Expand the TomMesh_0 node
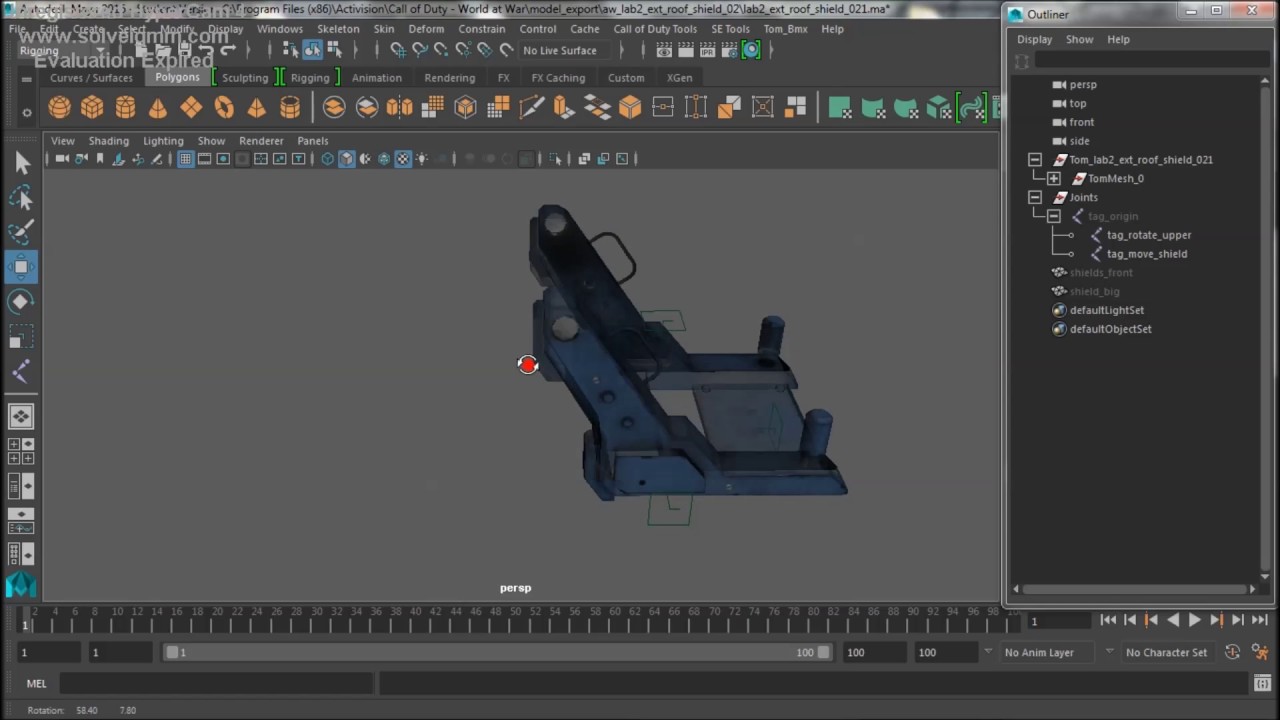1280x720 pixels. click(1054, 179)
